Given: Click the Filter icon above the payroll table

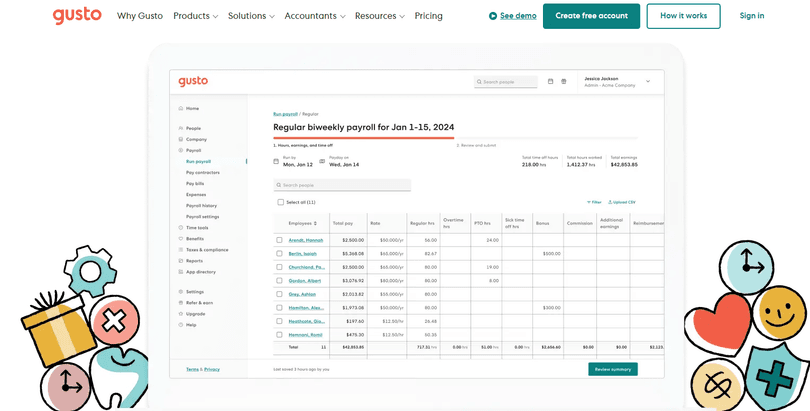Looking at the screenshot, I should [x=589, y=202].
